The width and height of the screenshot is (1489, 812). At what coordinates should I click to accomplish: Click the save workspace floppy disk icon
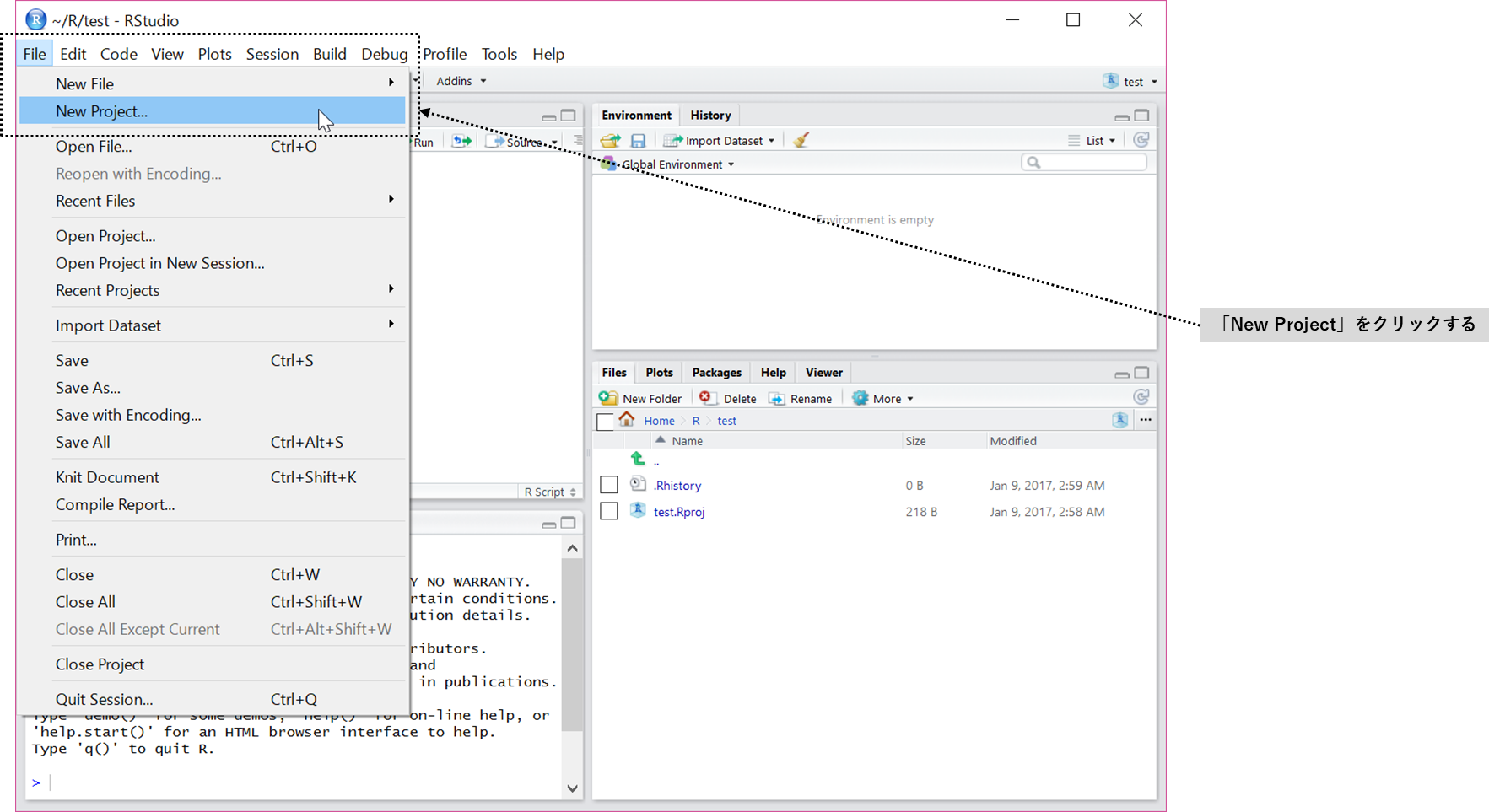click(638, 141)
